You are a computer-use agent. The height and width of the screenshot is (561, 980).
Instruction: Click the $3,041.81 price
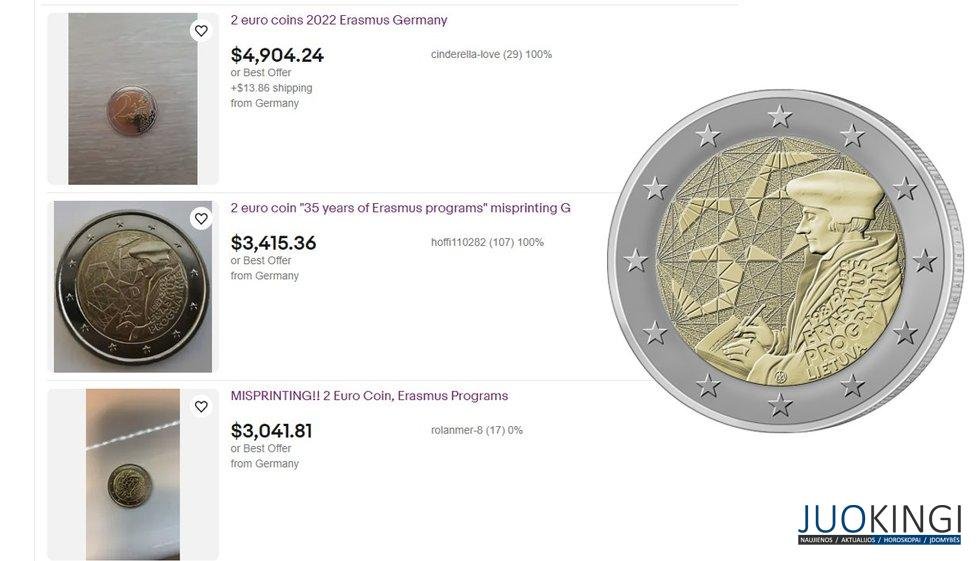271,431
